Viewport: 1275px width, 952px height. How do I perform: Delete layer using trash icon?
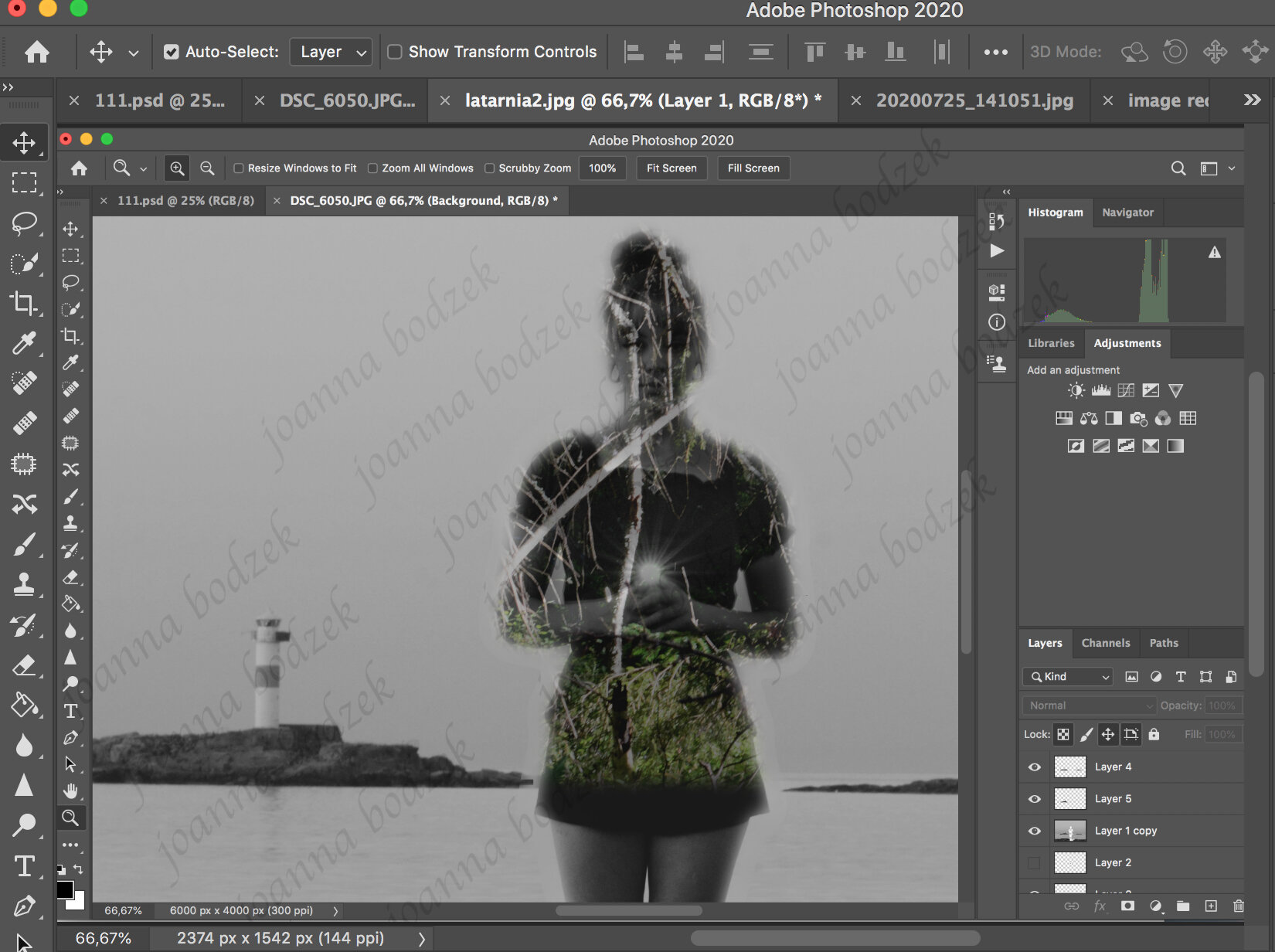[x=1239, y=906]
